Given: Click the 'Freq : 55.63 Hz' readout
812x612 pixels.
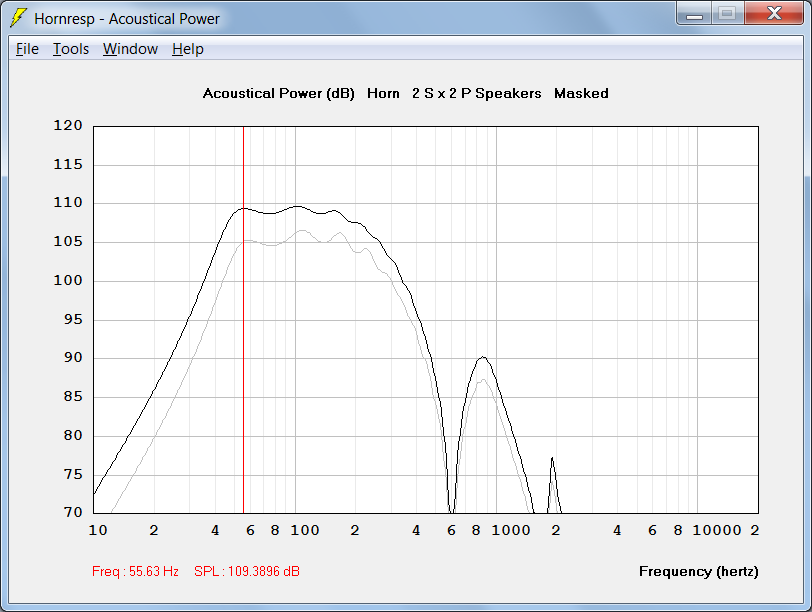Looking at the screenshot, I should point(135,571).
